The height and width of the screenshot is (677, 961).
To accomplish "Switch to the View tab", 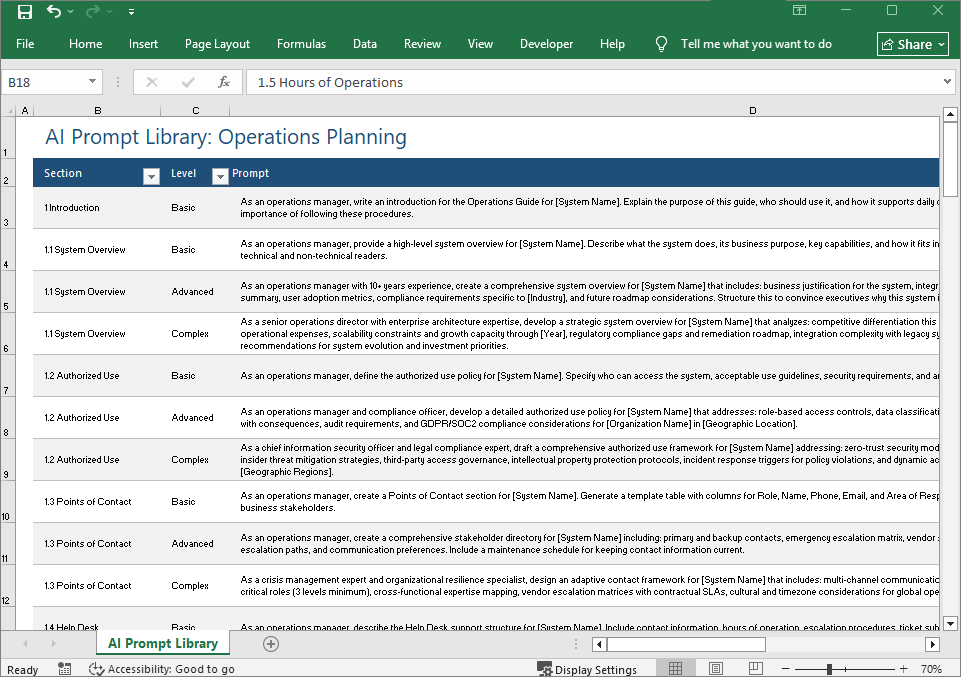I will [480, 44].
